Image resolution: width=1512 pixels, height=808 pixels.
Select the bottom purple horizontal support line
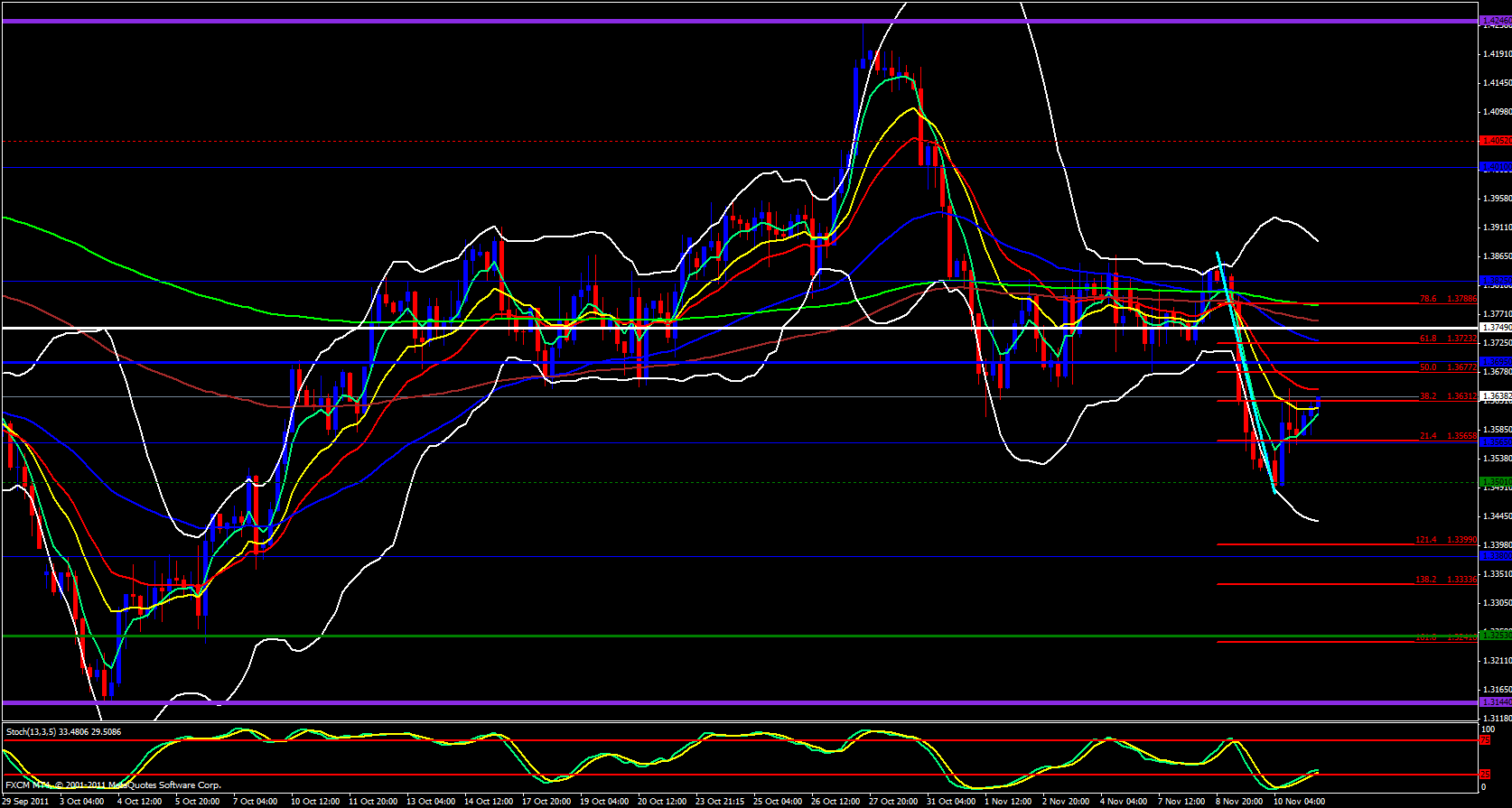point(723,701)
